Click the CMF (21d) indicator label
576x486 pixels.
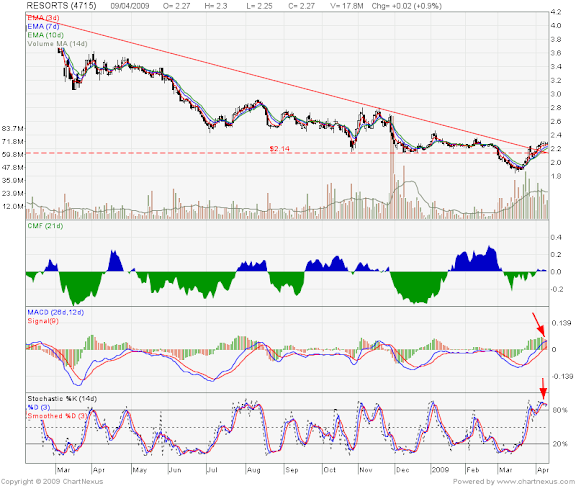(x=45, y=226)
